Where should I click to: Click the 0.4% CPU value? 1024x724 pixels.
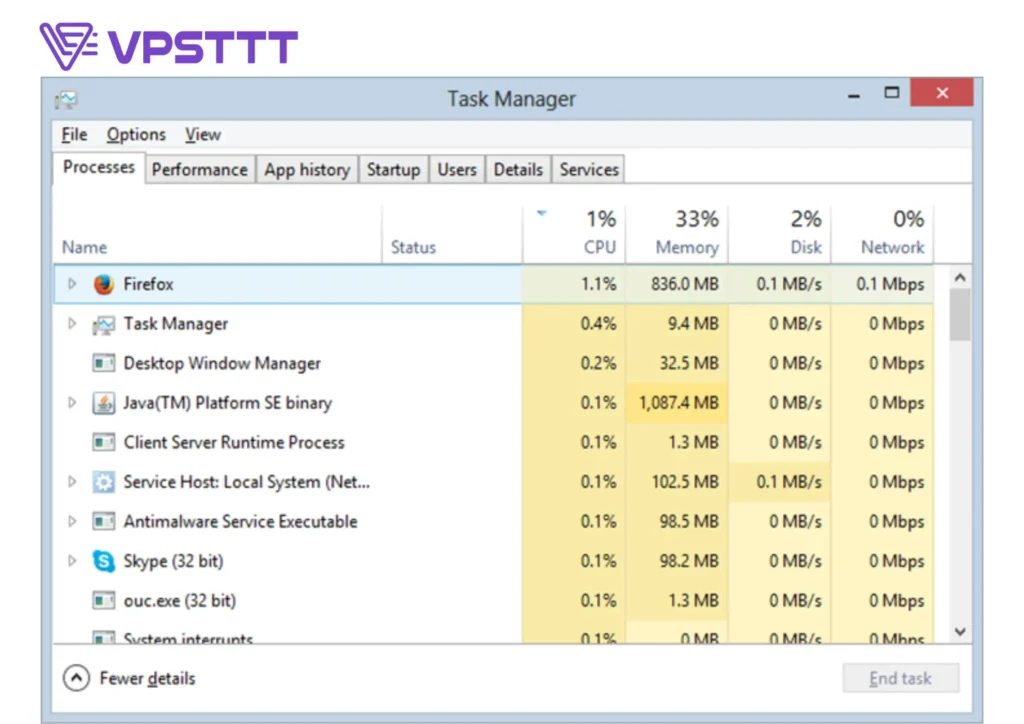pyautogui.click(x=598, y=324)
